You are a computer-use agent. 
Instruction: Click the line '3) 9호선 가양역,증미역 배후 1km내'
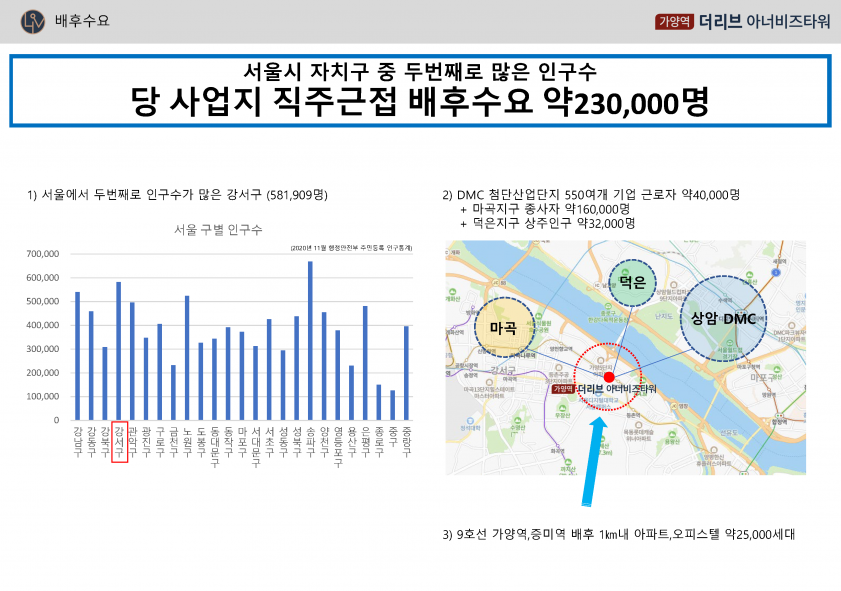tap(618, 534)
